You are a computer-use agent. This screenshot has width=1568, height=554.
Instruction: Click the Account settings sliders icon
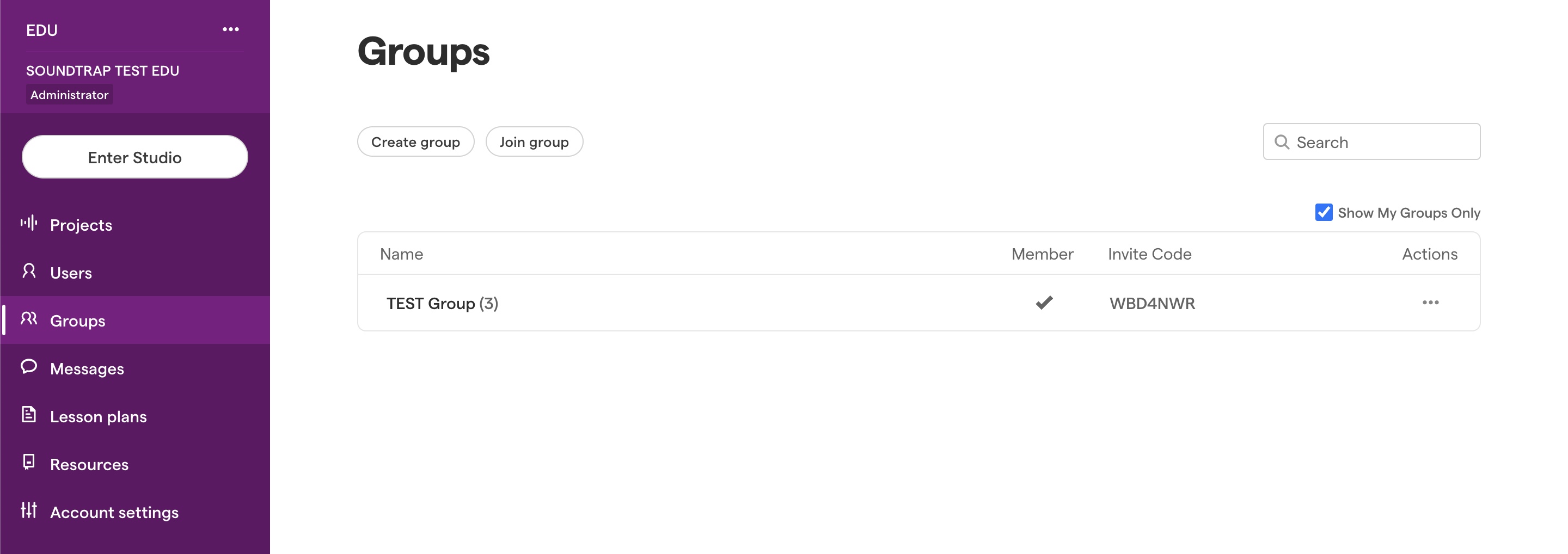pyautogui.click(x=29, y=512)
